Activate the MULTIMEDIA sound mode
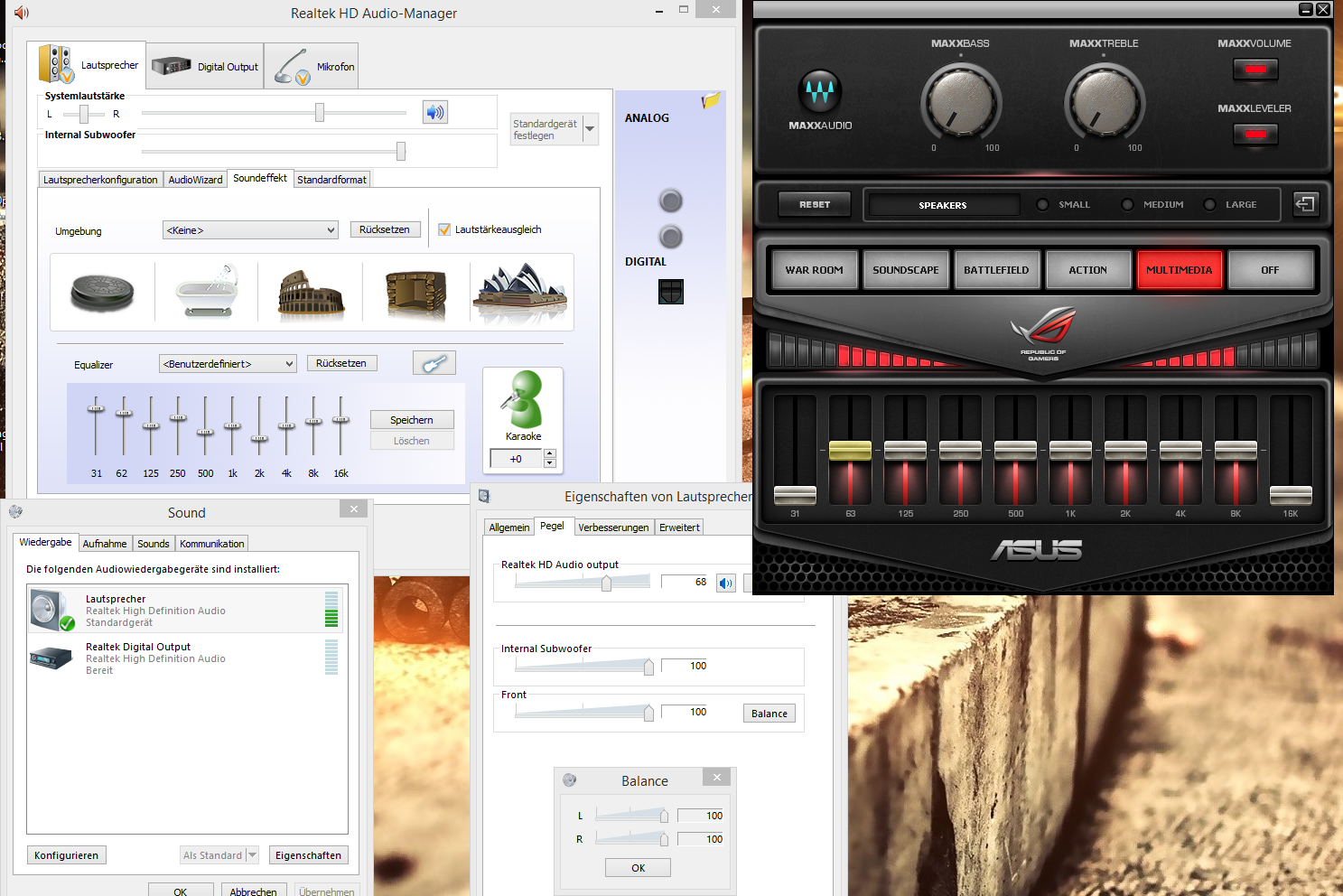 click(x=1179, y=270)
